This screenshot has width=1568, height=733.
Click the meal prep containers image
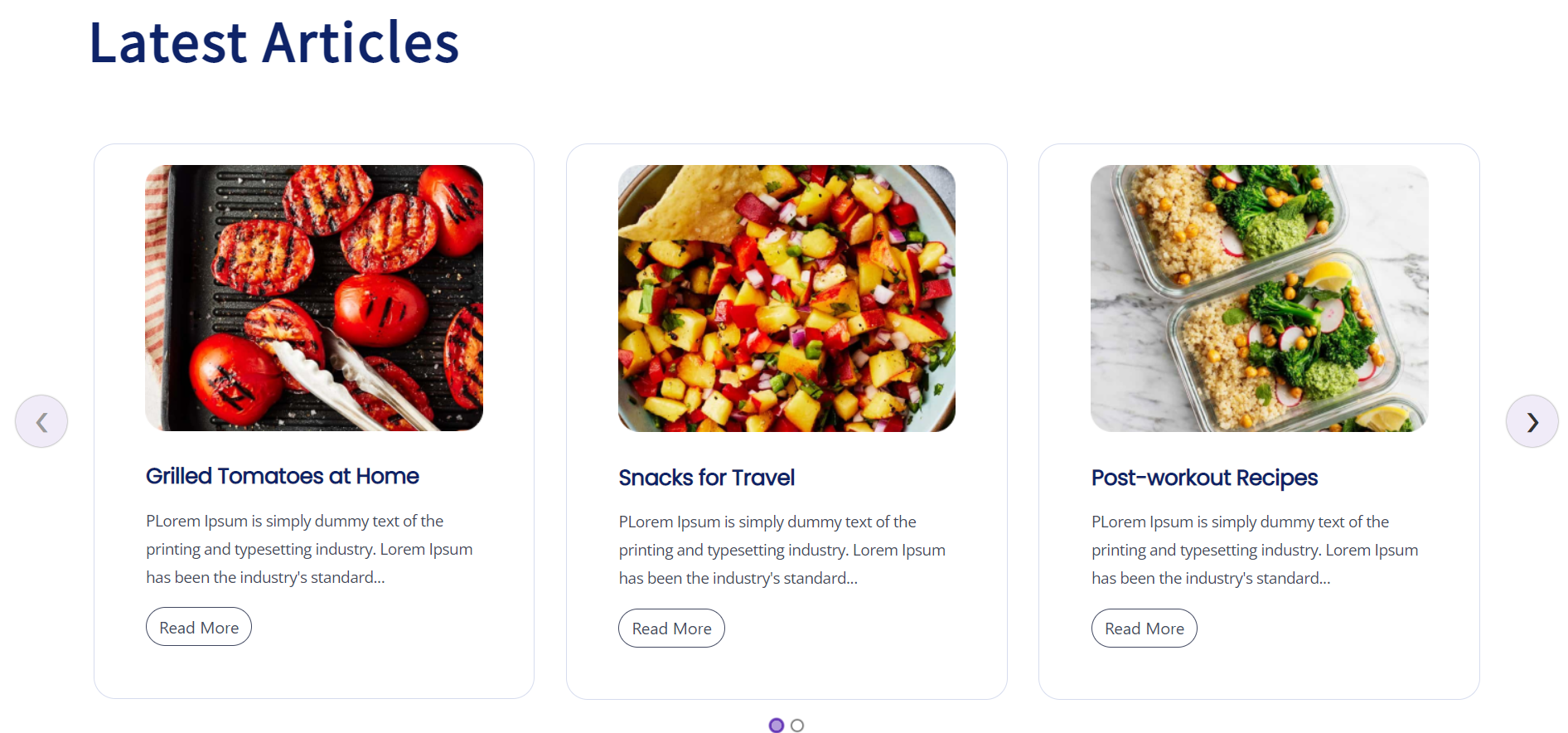point(1259,298)
